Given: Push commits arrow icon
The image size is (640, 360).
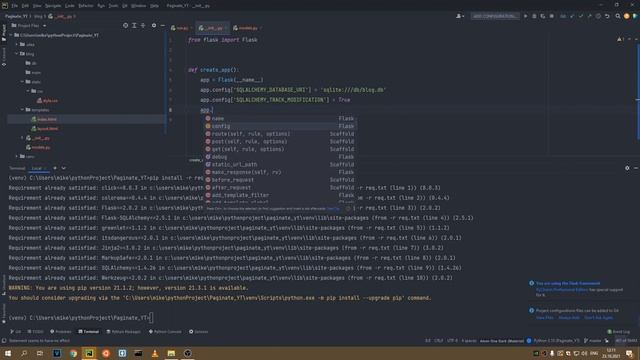Looking at the screenshot, I should click(589, 16).
